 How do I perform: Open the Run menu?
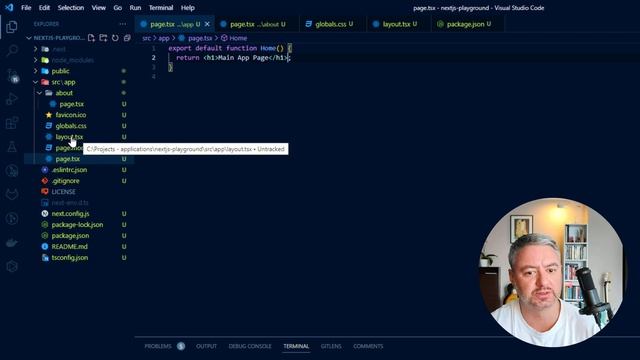135,8
